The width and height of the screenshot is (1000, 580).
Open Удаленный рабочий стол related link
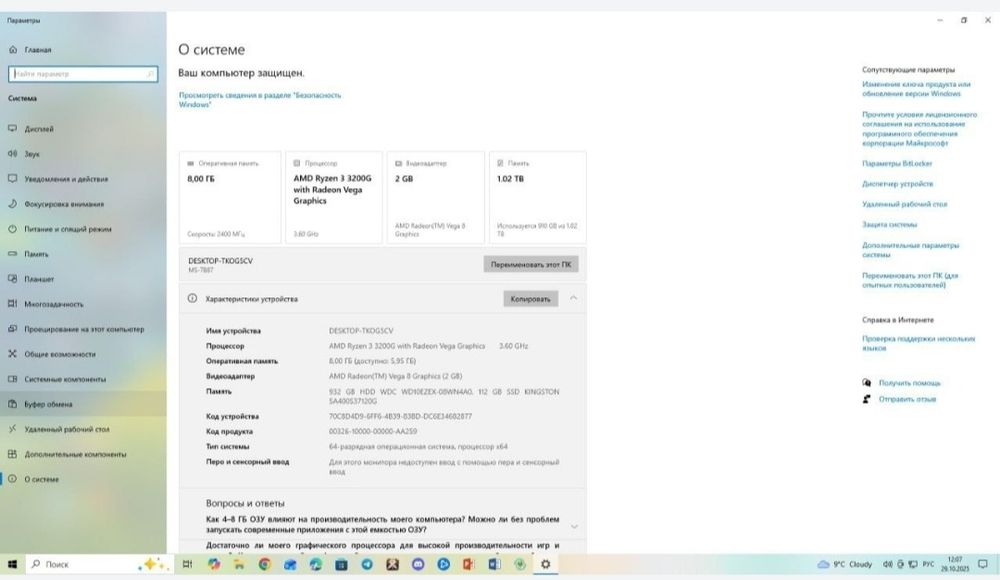click(904, 204)
